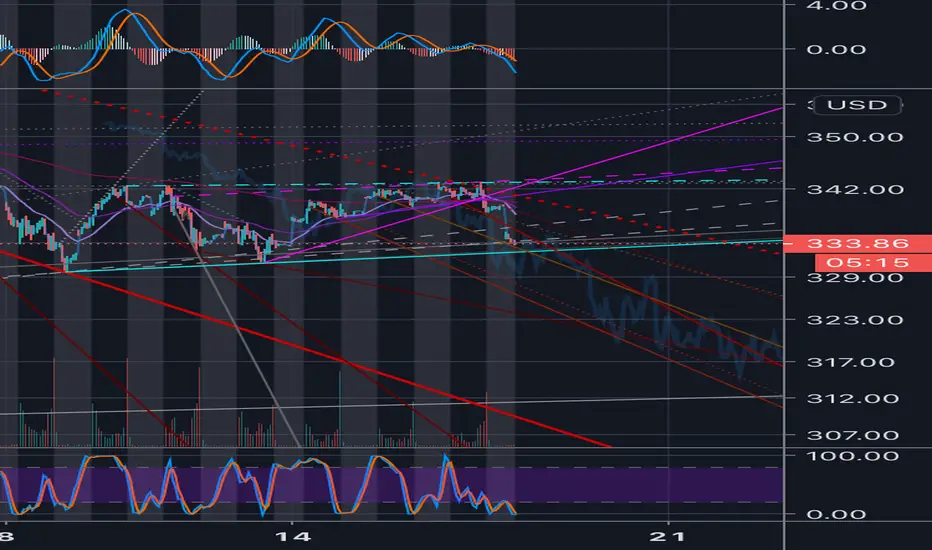This screenshot has height=550, width=932.
Task: Click the 342.00 price axis label
Action: [855, 190]
